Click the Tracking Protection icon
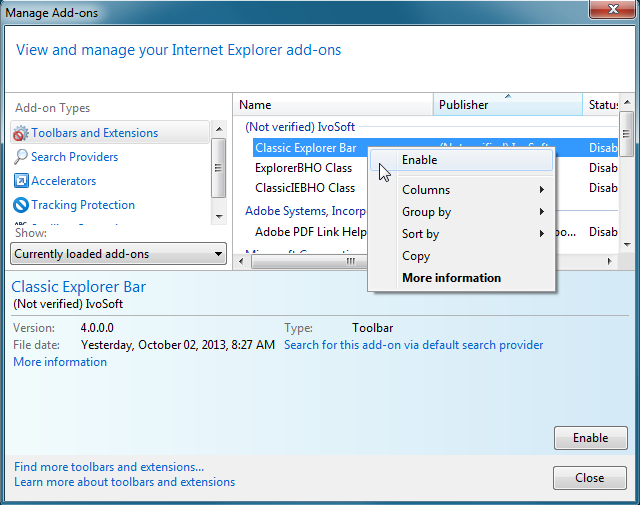Screen dimensions: 640x505 21,205
